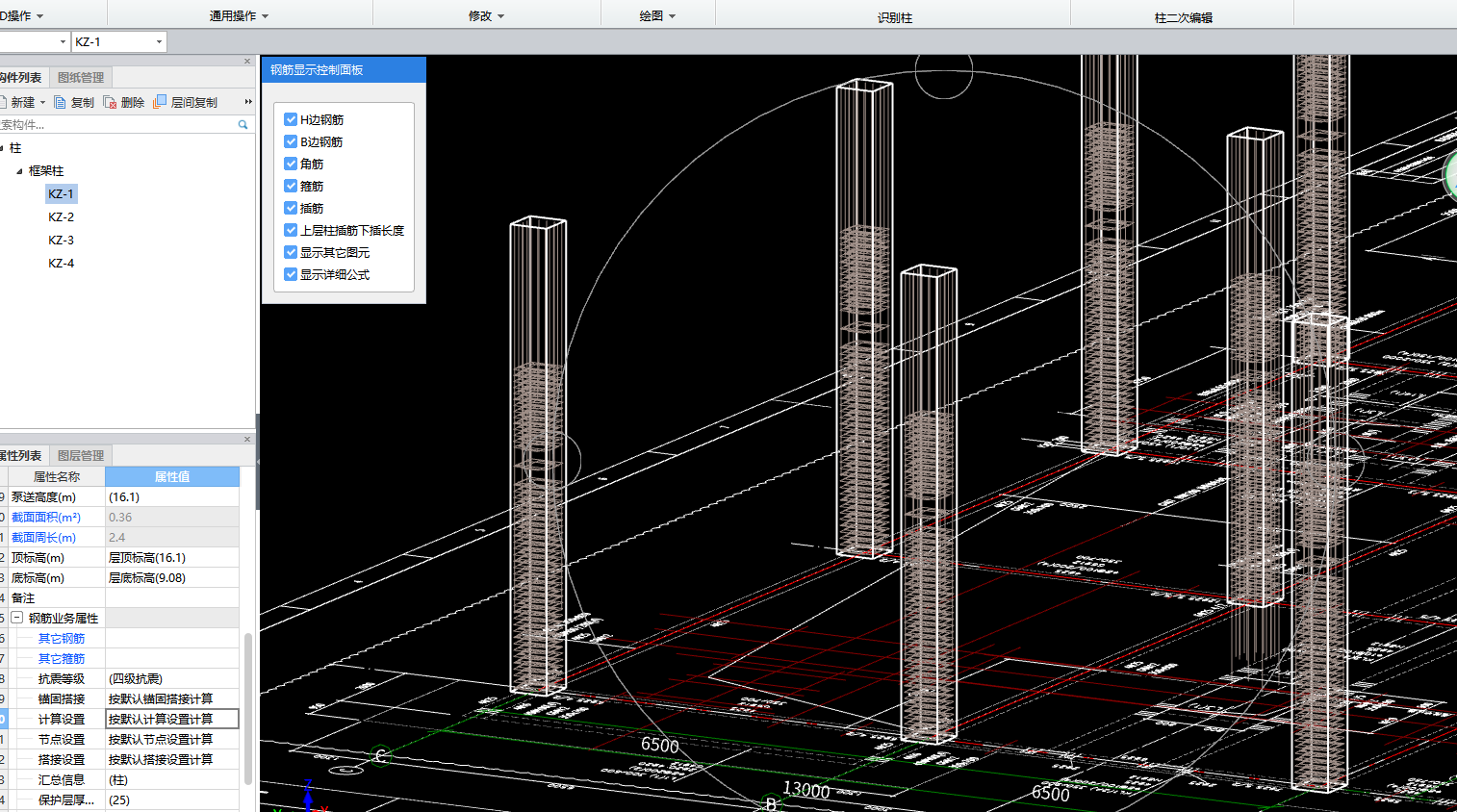Select KZ-3 in the component tree

click(x=61, y=240)
